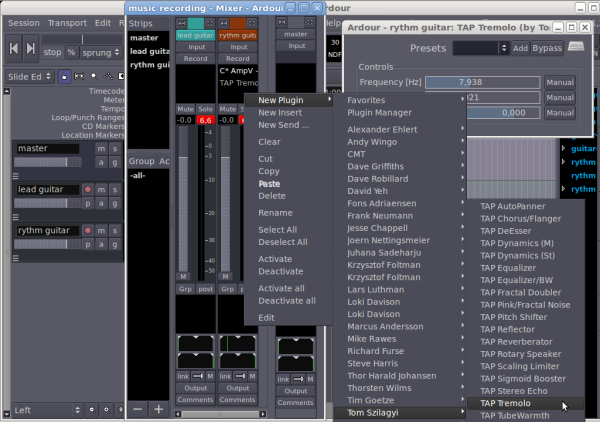Click the master track resize handle icon

(16, 176)
